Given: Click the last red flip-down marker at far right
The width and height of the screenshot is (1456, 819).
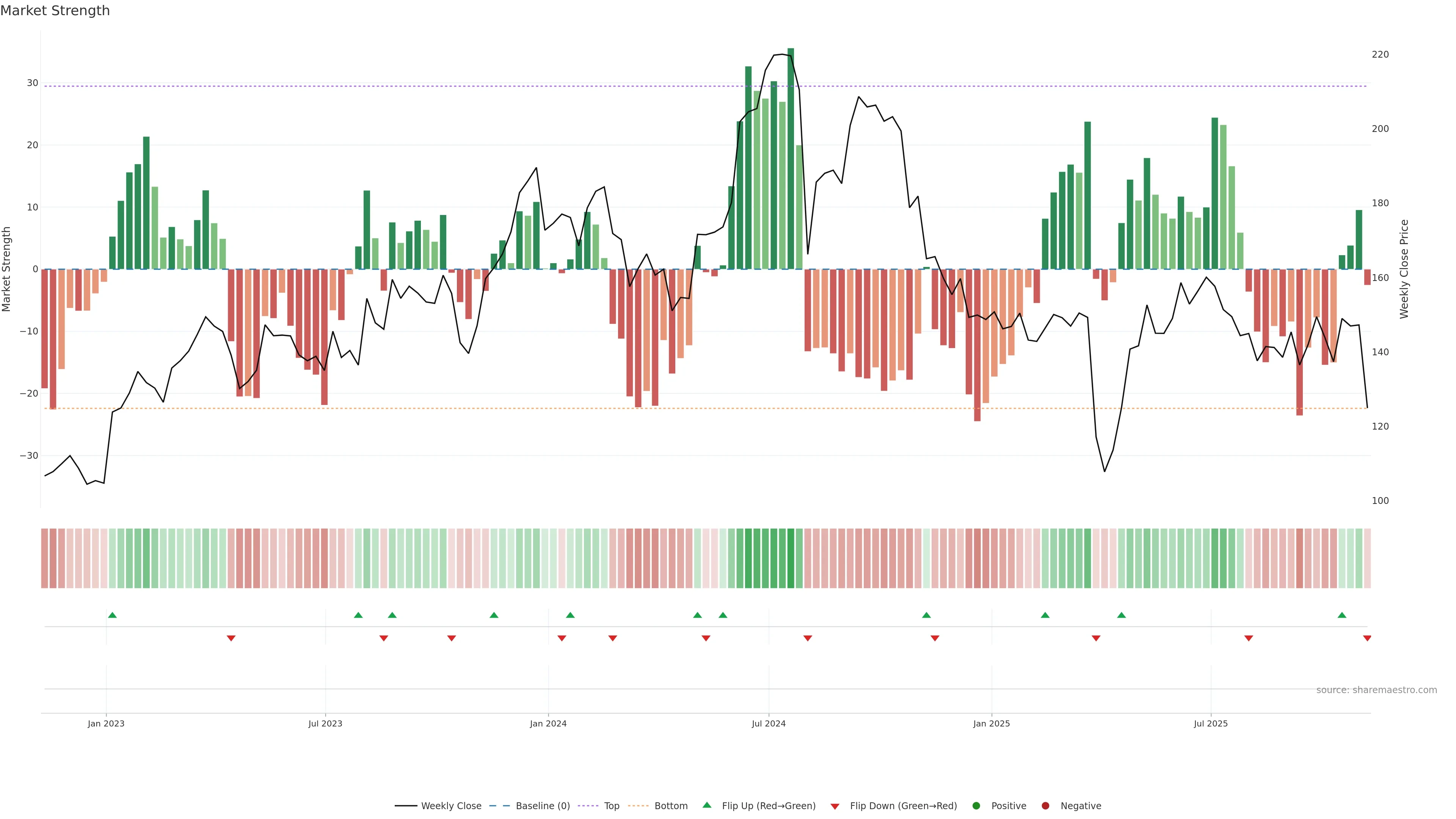Looking at the screenshot, I should click(1367, 638).
